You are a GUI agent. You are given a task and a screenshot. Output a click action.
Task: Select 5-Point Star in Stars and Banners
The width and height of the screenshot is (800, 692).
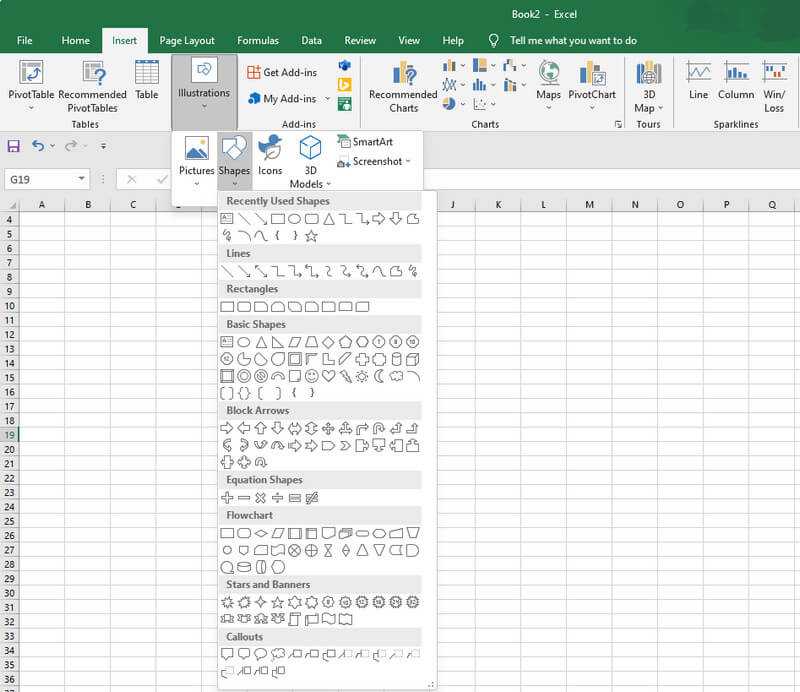278,603
